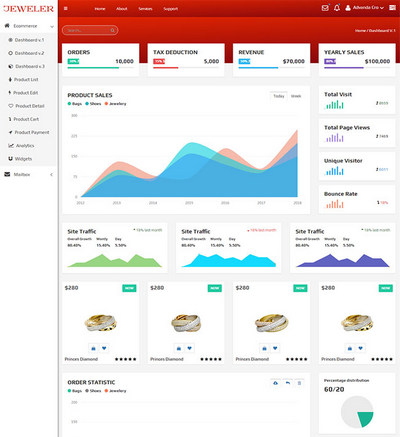This screenshot has width=400, height=437.
Task: Click the magnifier icon in search box
Action: pyautogui.click(x=113, y=30)
